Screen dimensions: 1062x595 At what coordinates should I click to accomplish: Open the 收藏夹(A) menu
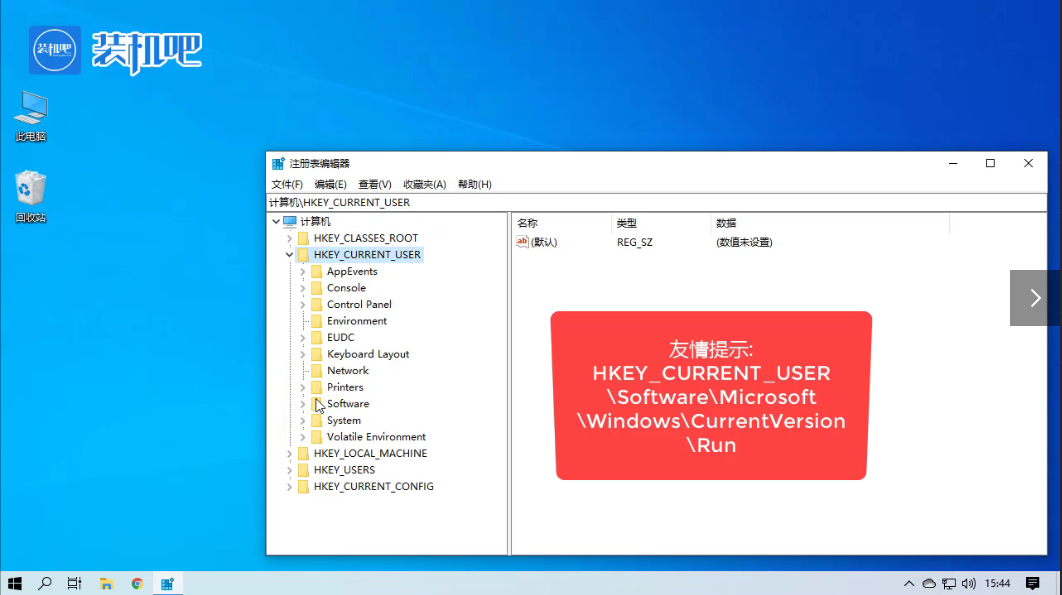(424, 185)
